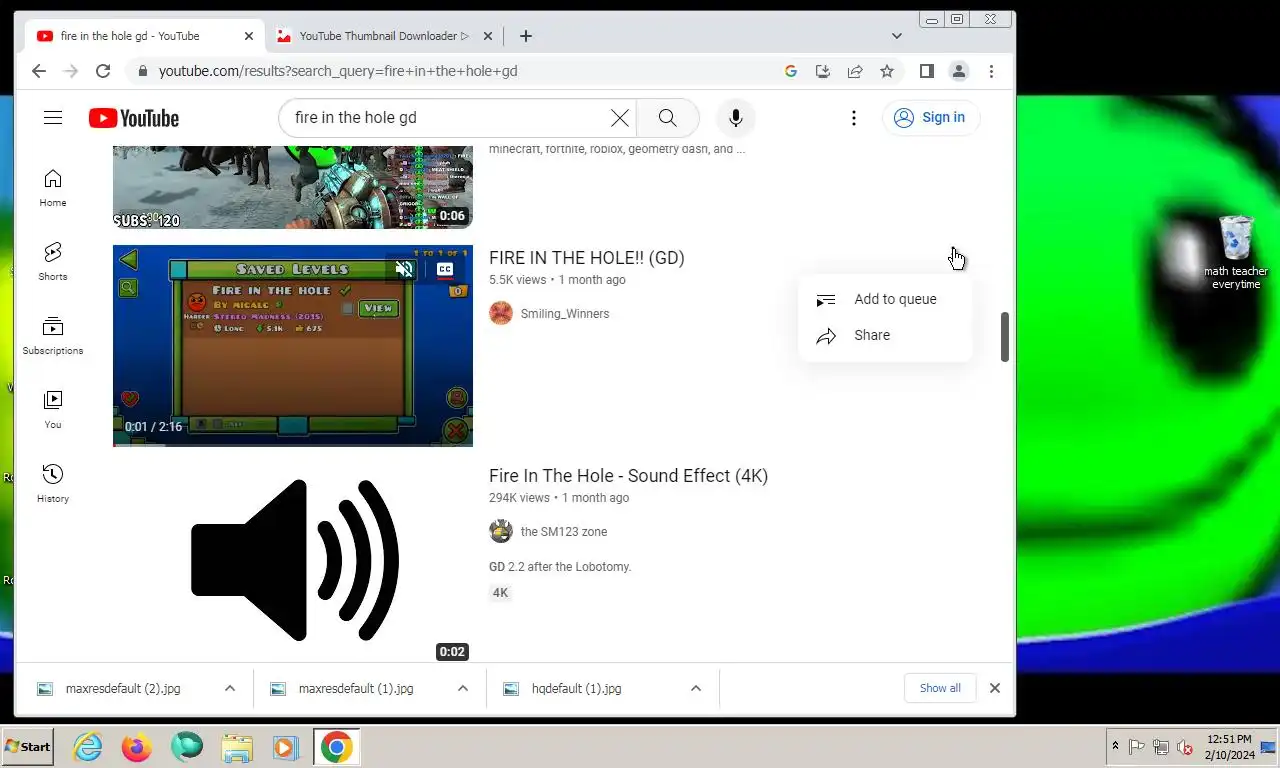Open the FIRE IN THE HOLE!! (GD) title
The width and height of the screenshot is (1280, 768).
point(587,258)
